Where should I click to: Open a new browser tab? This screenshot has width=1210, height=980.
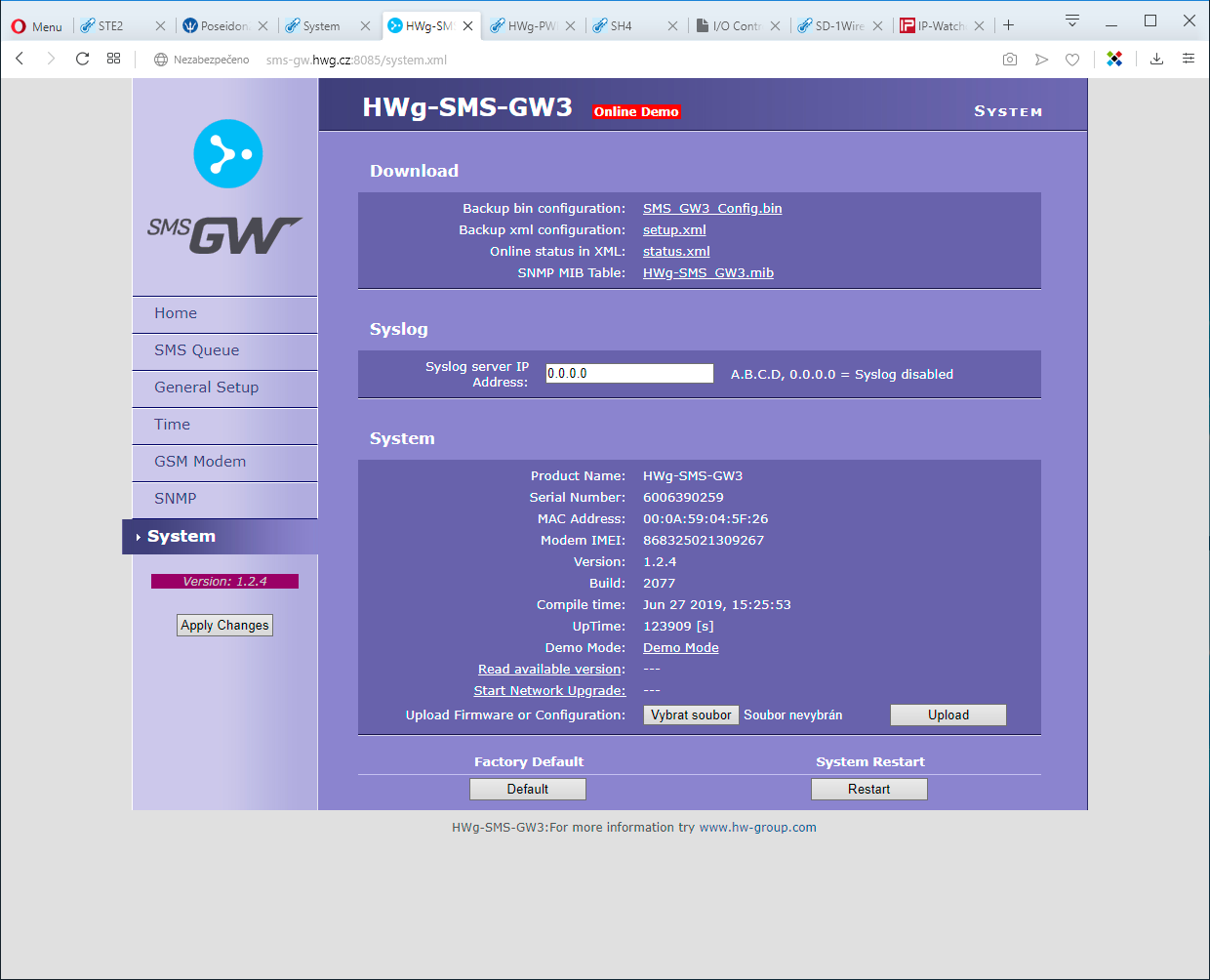coord(1008,25)
